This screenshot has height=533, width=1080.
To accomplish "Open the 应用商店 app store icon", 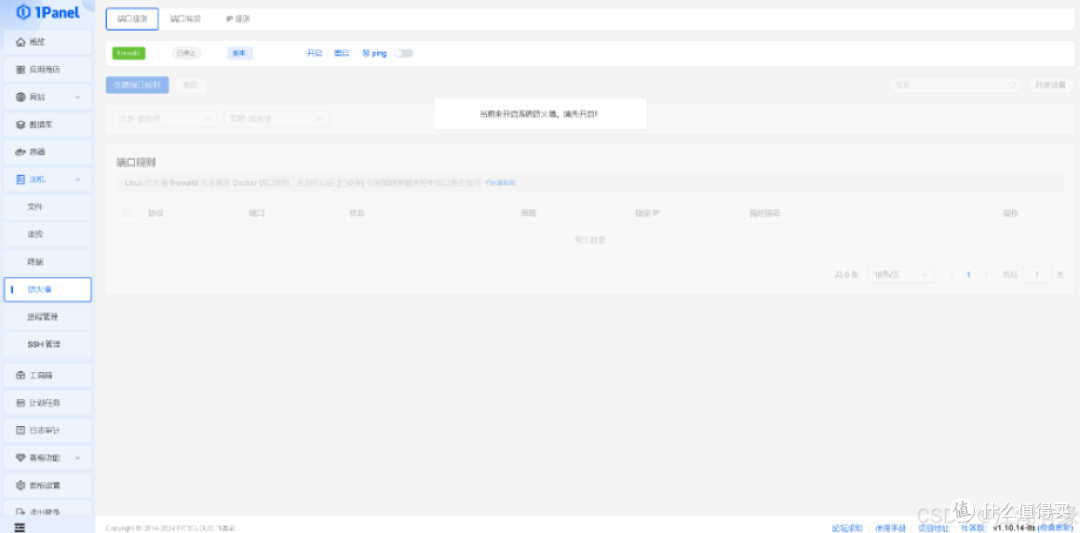I will click(x=21, y=70).
